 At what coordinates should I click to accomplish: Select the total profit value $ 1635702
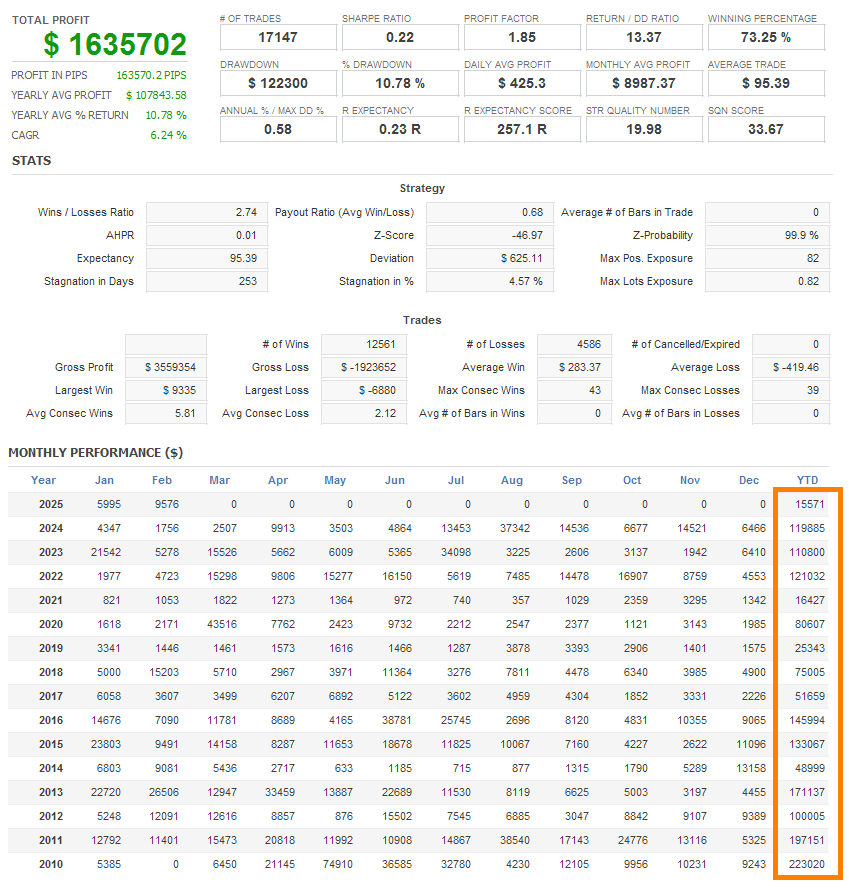115,44
